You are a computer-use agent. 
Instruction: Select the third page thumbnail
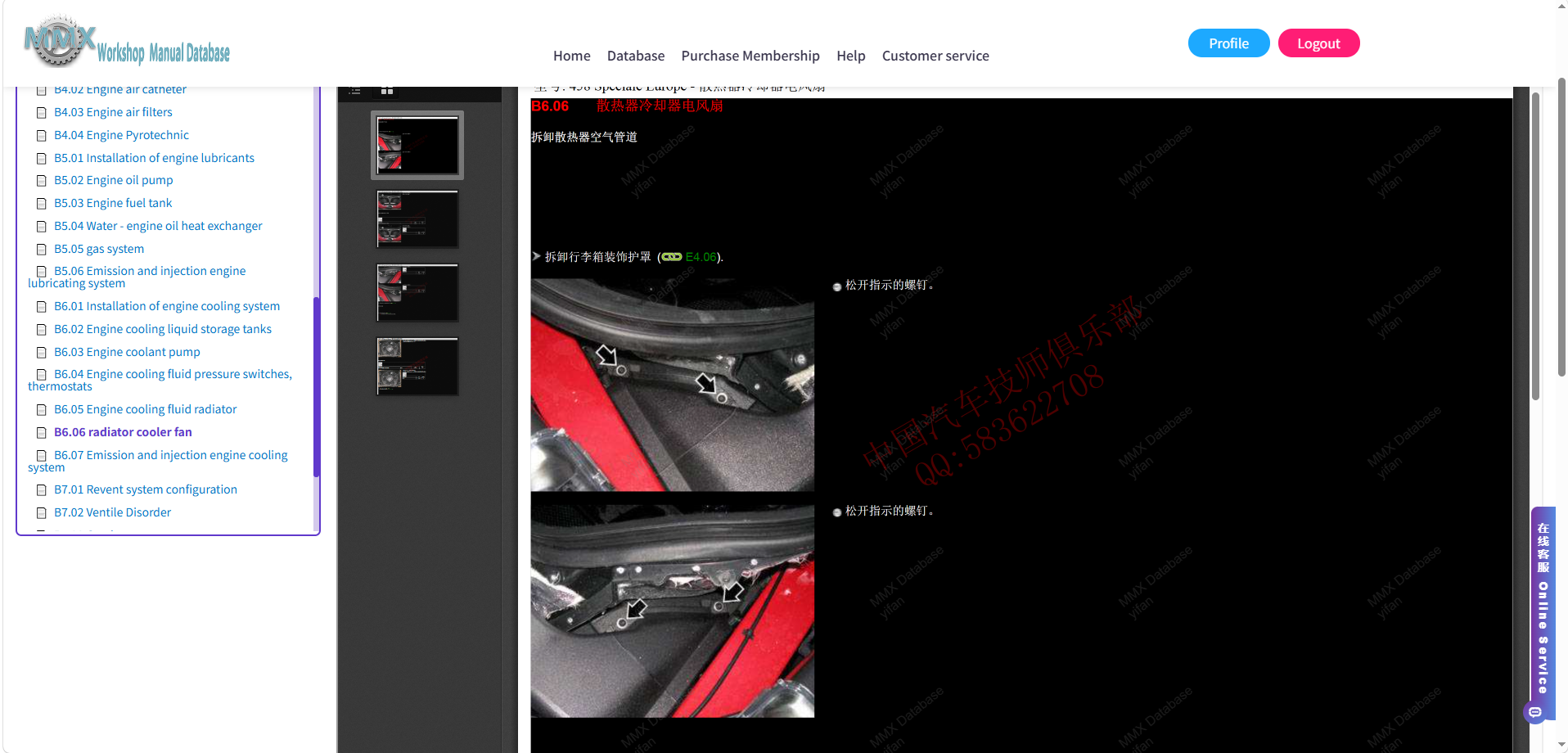click(x=417, y=292)
